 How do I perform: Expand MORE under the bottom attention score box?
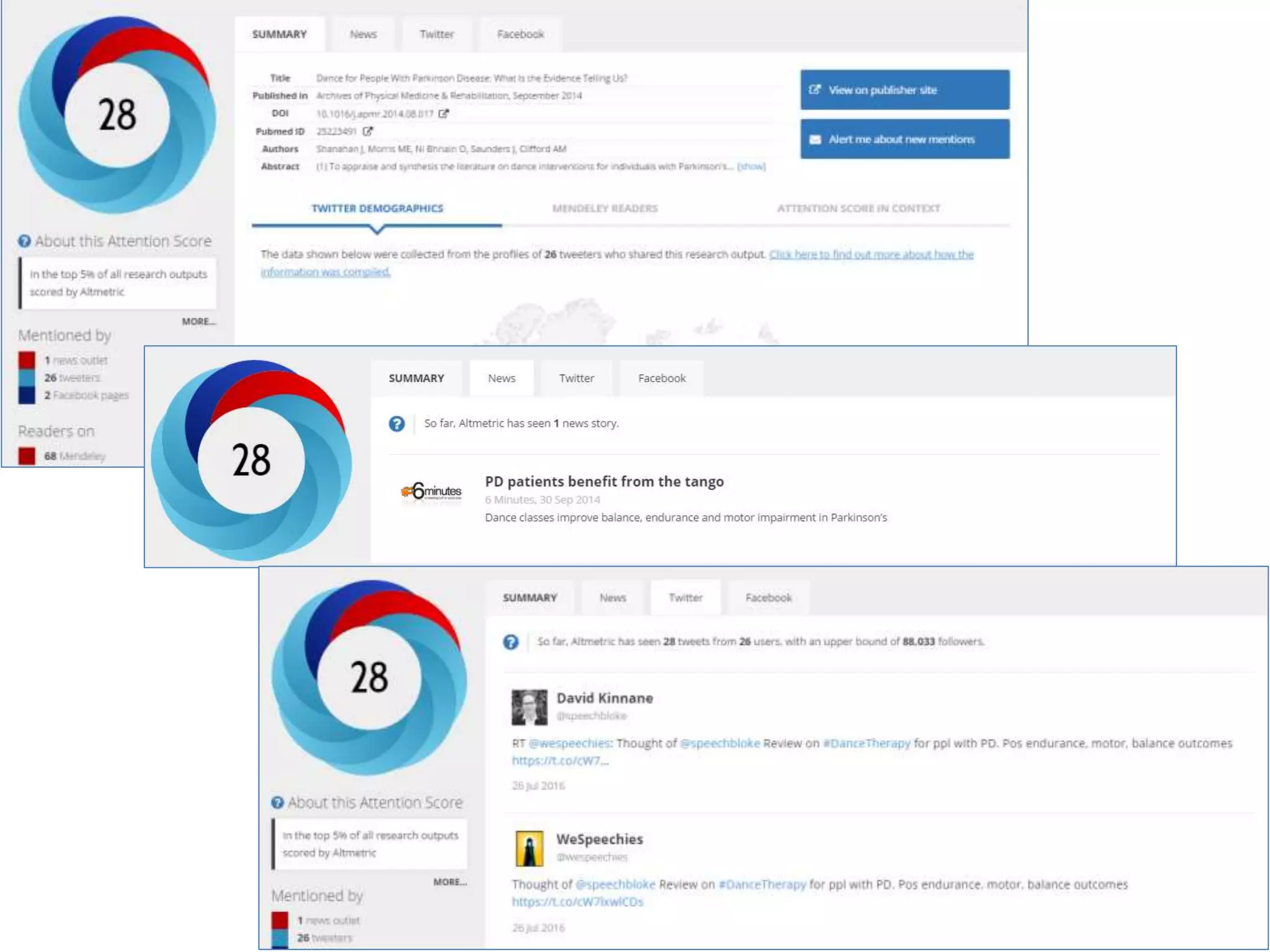point(450,882)
